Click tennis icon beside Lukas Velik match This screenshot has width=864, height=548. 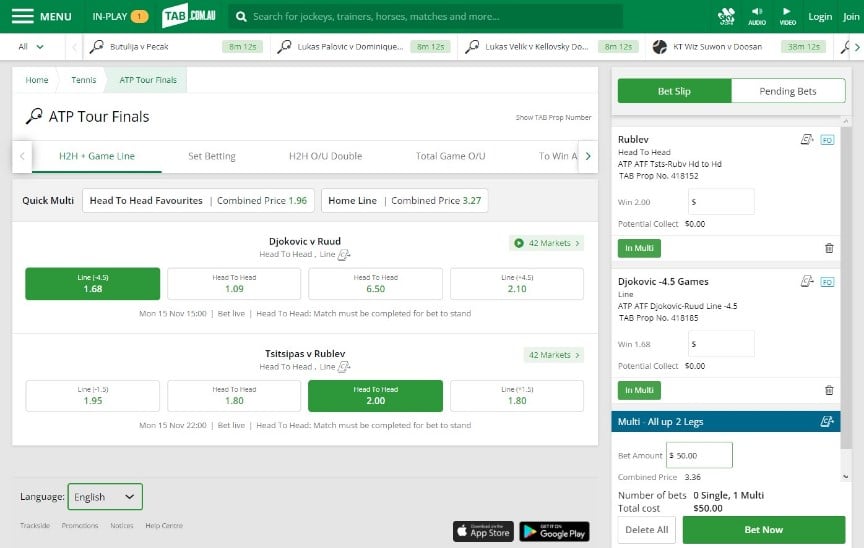point(472,47)
